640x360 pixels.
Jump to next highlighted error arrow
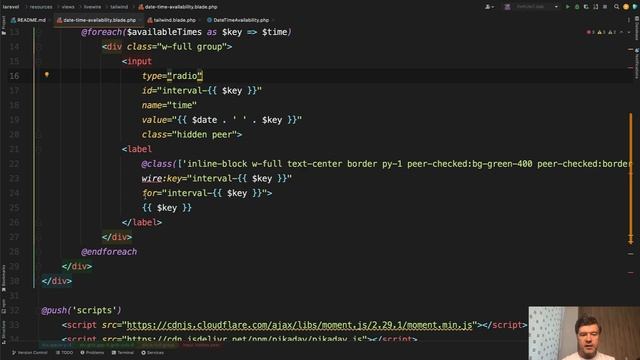point(629,32)
